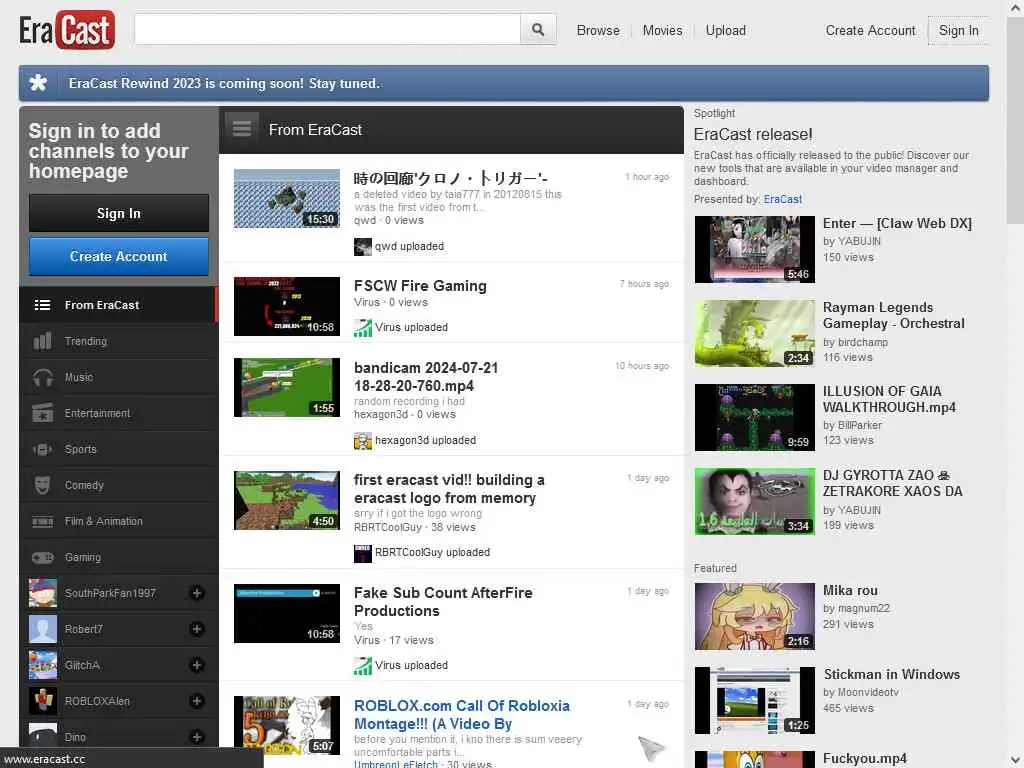Click 'by Moonvideotv' uploader text

click(x=861, y=692)
